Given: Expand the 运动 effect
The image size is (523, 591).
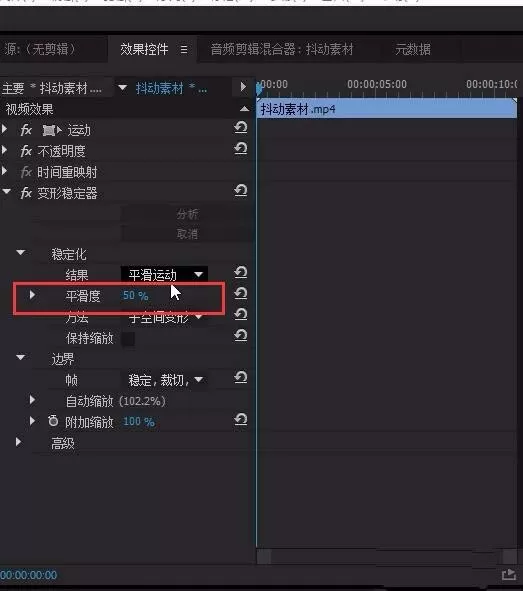Looking at the screenshot, I should [x=4, y=129].
